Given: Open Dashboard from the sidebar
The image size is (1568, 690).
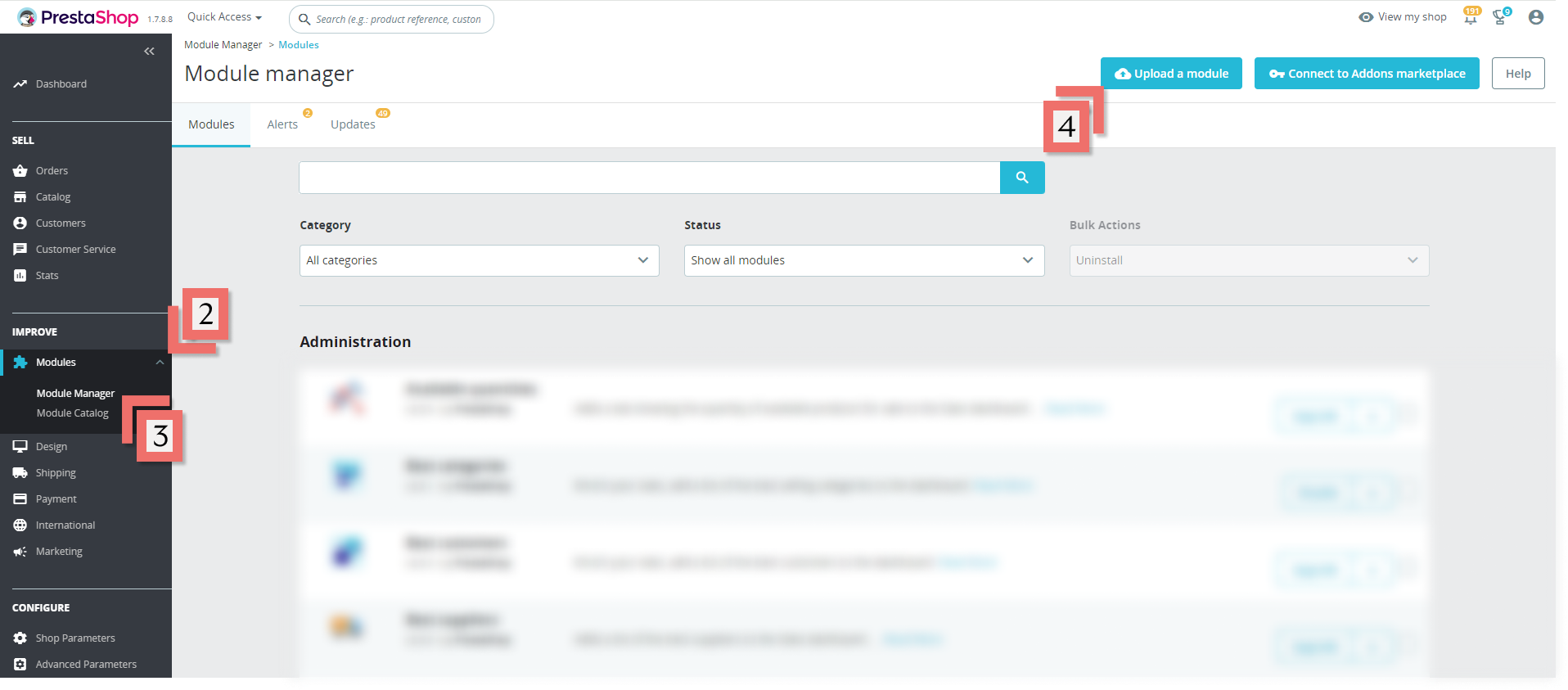Looking at the screenshot, I should pyautogui.click(x=61, y=84).
